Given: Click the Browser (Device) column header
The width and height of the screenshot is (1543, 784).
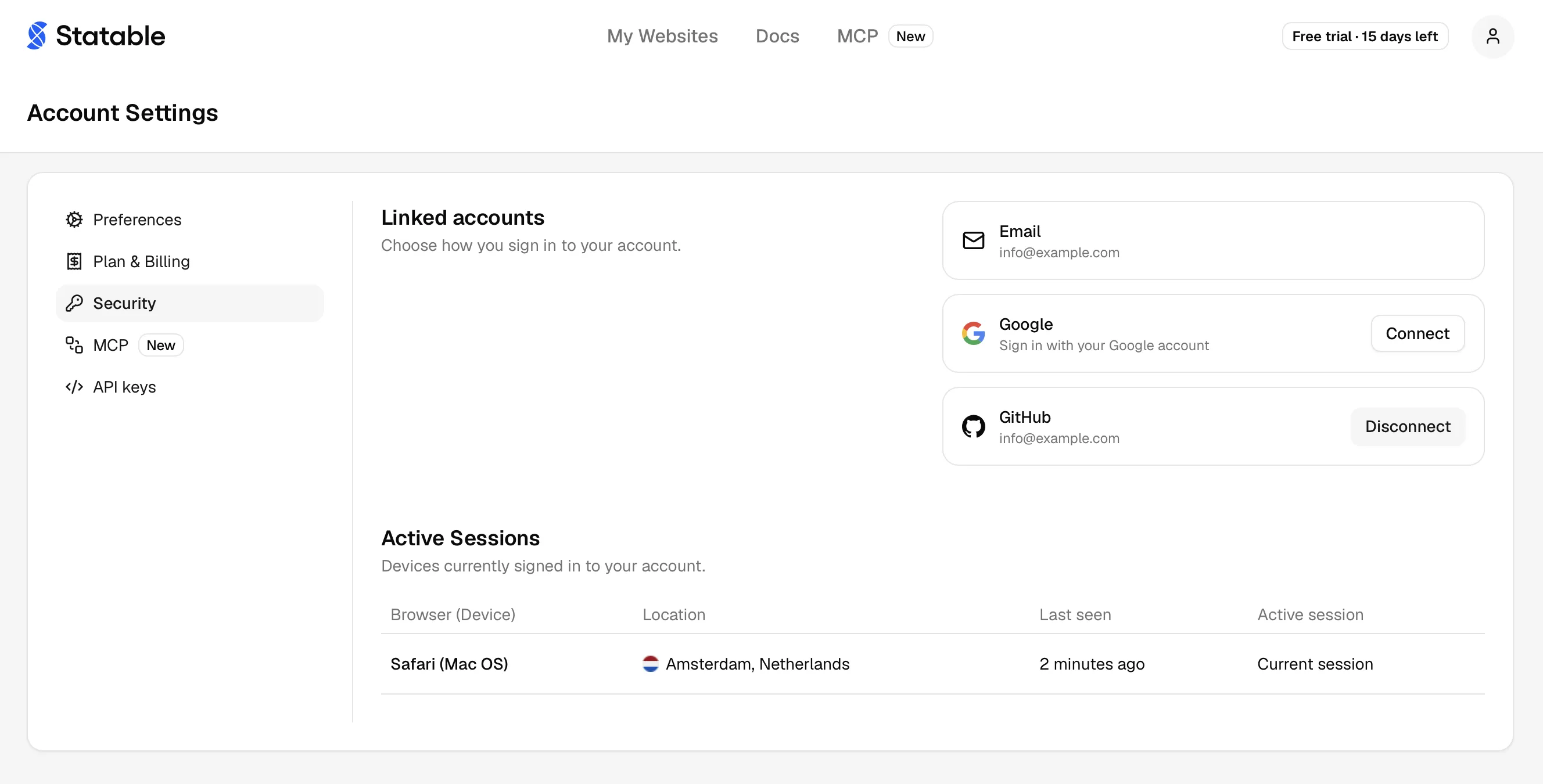Looking at the screenshot, I should tap(453, 615).
